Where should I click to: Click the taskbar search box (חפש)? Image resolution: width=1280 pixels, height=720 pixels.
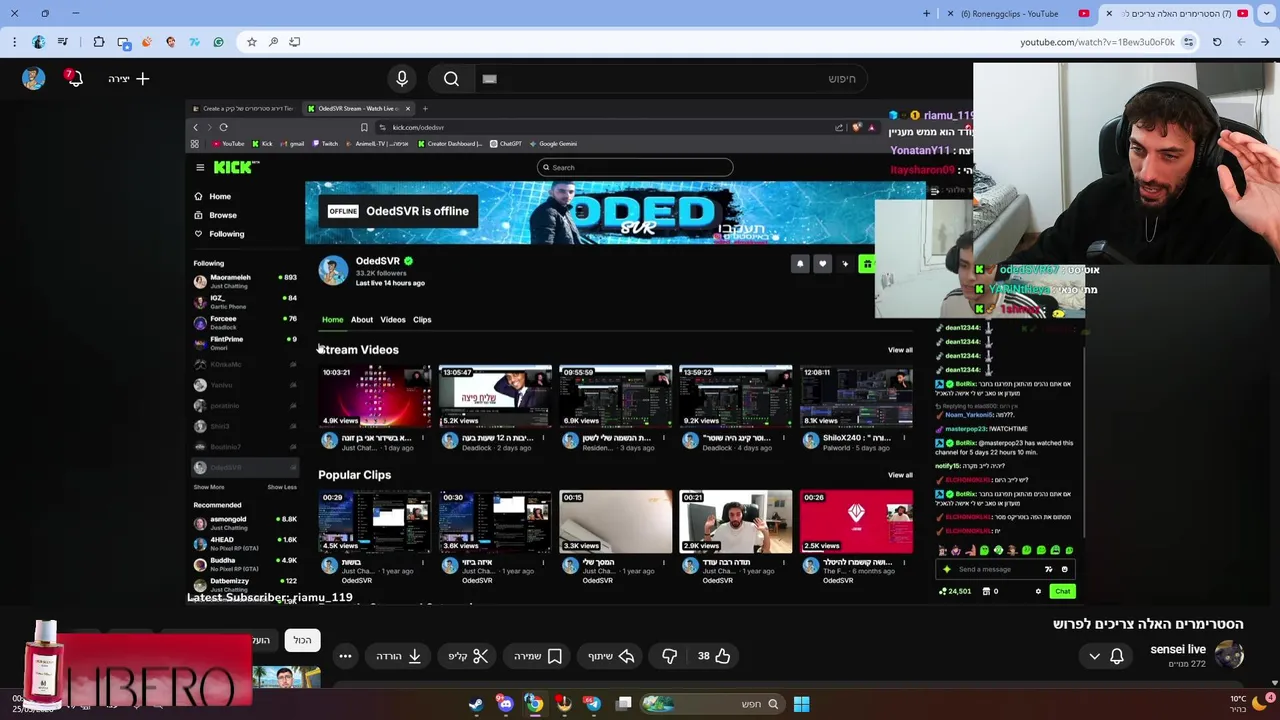click(712, 704)
